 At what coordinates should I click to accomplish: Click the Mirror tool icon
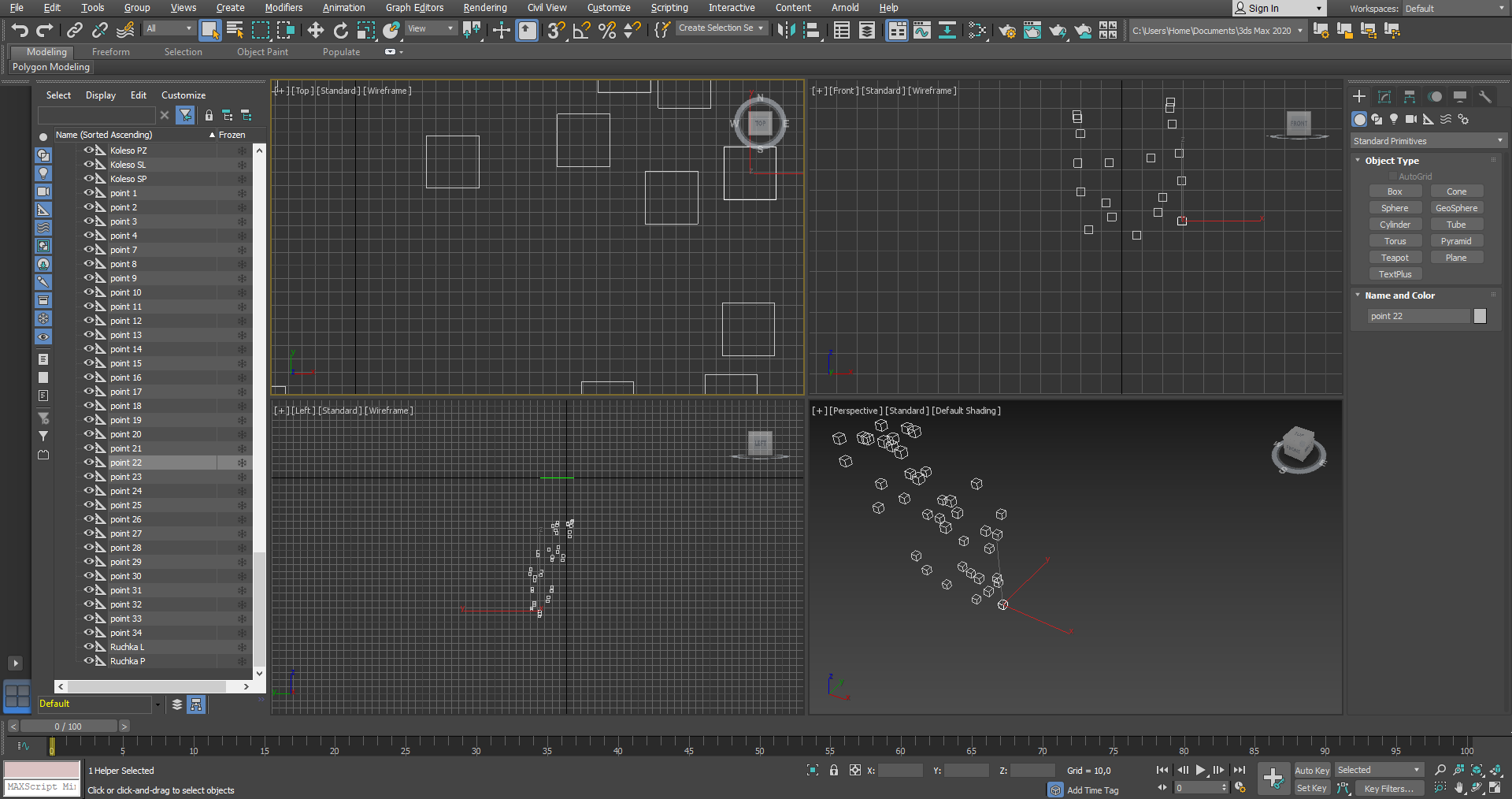(785, 31)
